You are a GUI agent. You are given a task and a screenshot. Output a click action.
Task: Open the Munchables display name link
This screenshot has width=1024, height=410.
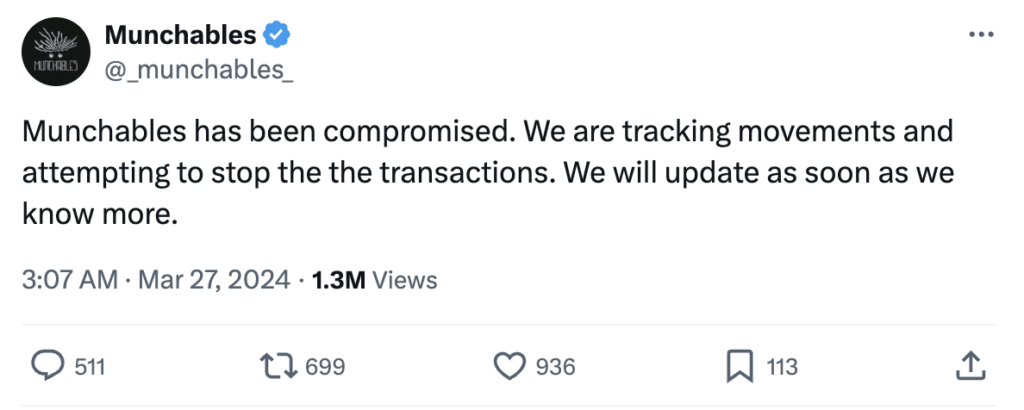click(180, 35)
